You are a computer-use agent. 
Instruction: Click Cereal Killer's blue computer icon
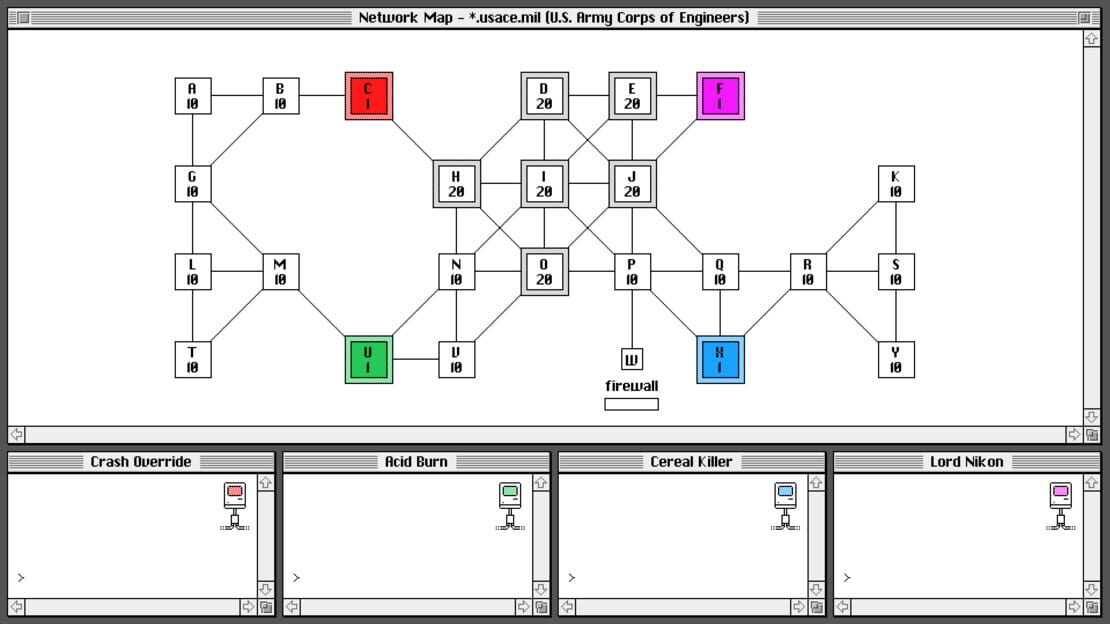click(x=785, y=506)
